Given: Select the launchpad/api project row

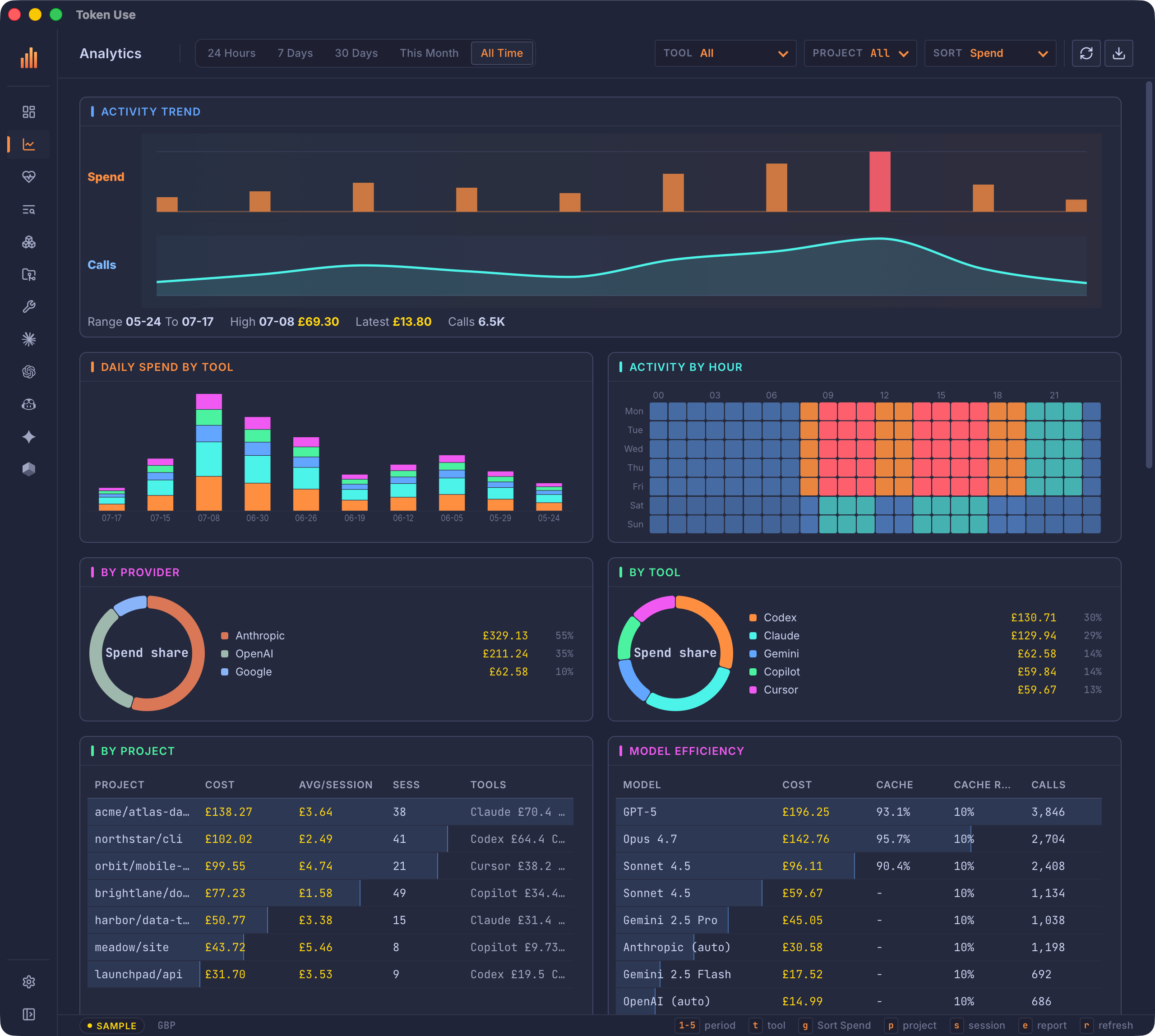Looking at the screenshot, I should [330, 974].
